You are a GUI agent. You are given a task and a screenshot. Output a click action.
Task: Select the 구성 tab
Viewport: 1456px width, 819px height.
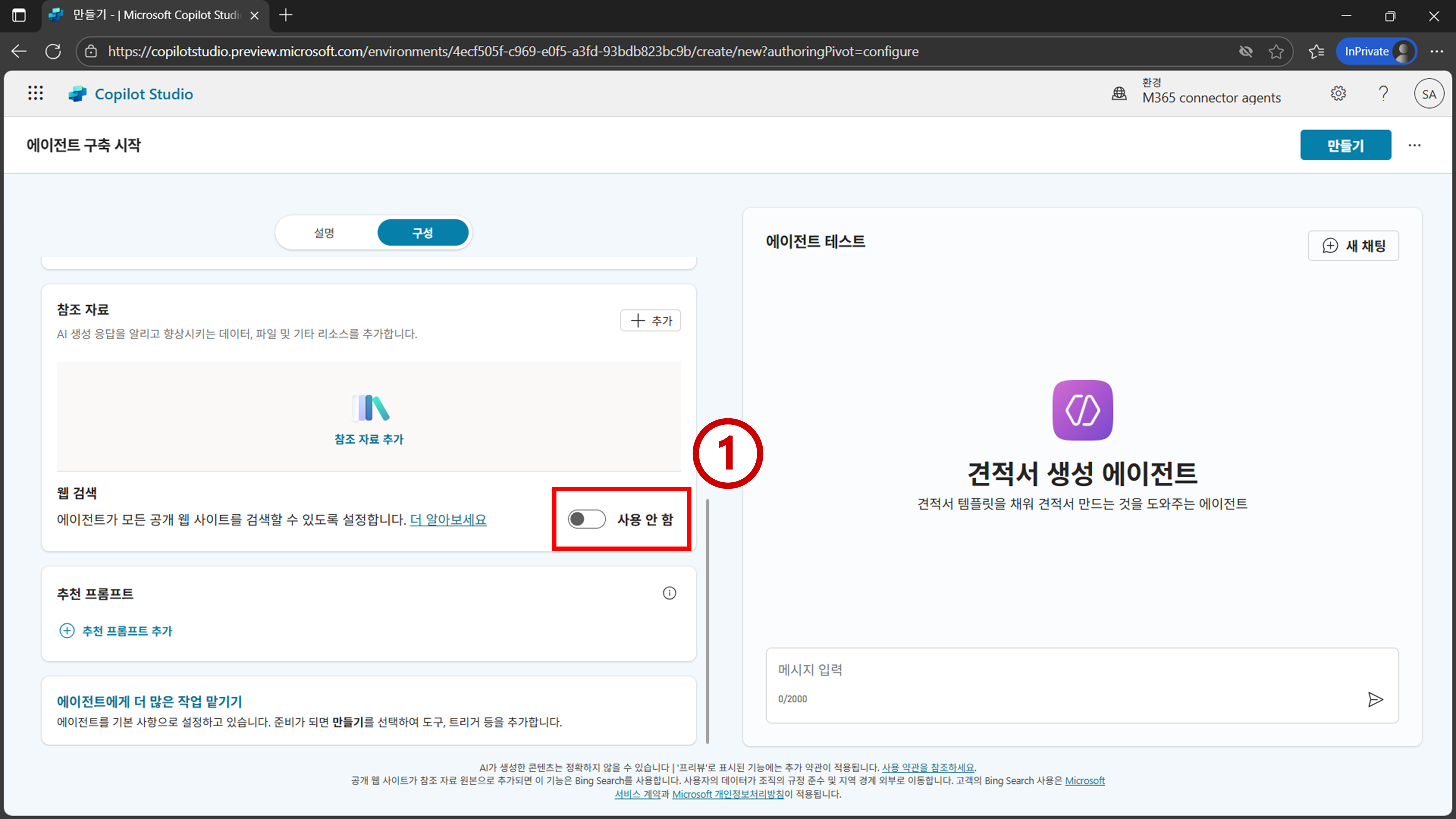tap(423, 233)
